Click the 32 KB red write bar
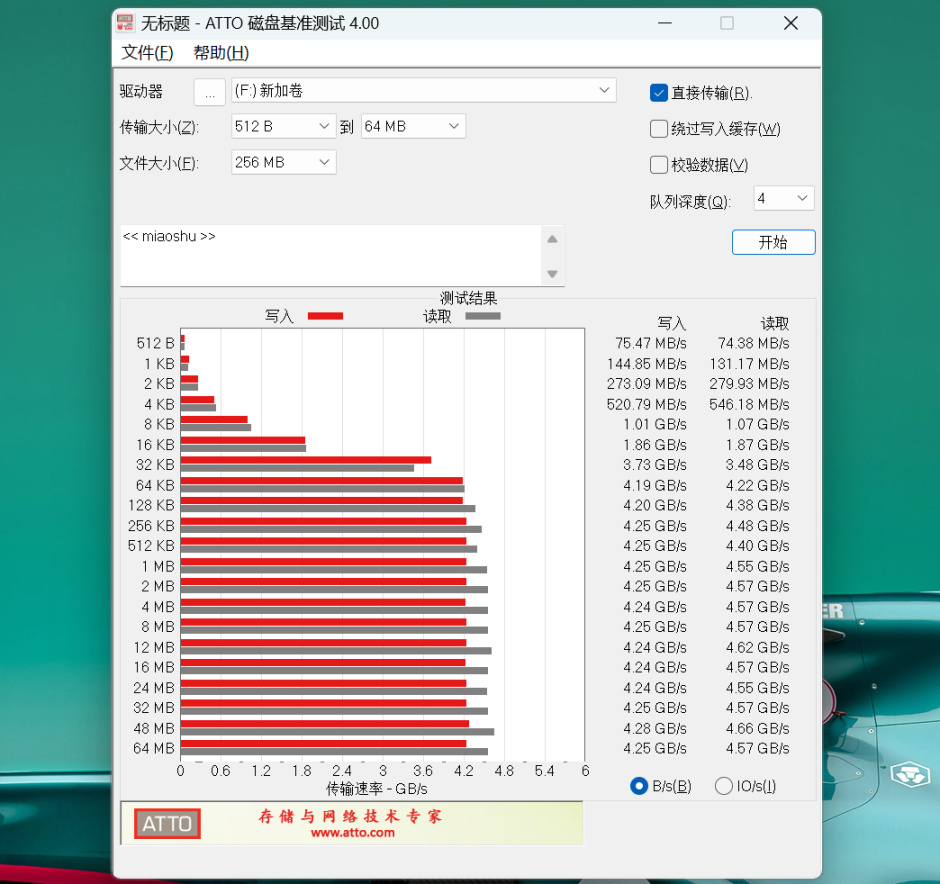Image resolution: width=940 pixels, height=884 pixels. tap(306, 460)
